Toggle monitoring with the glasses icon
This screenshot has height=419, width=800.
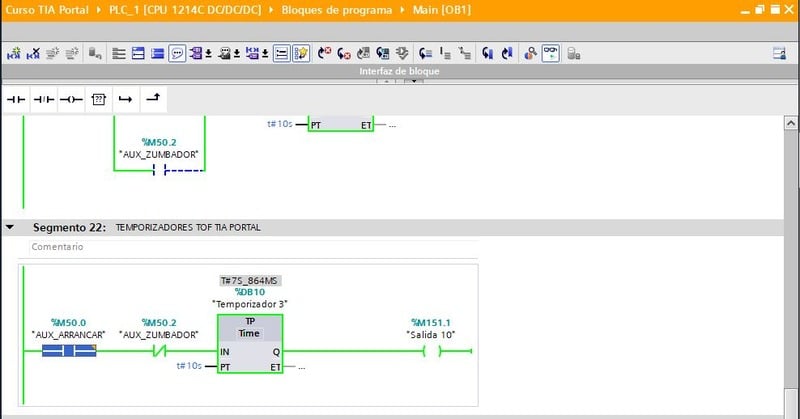tap(550, 53)
